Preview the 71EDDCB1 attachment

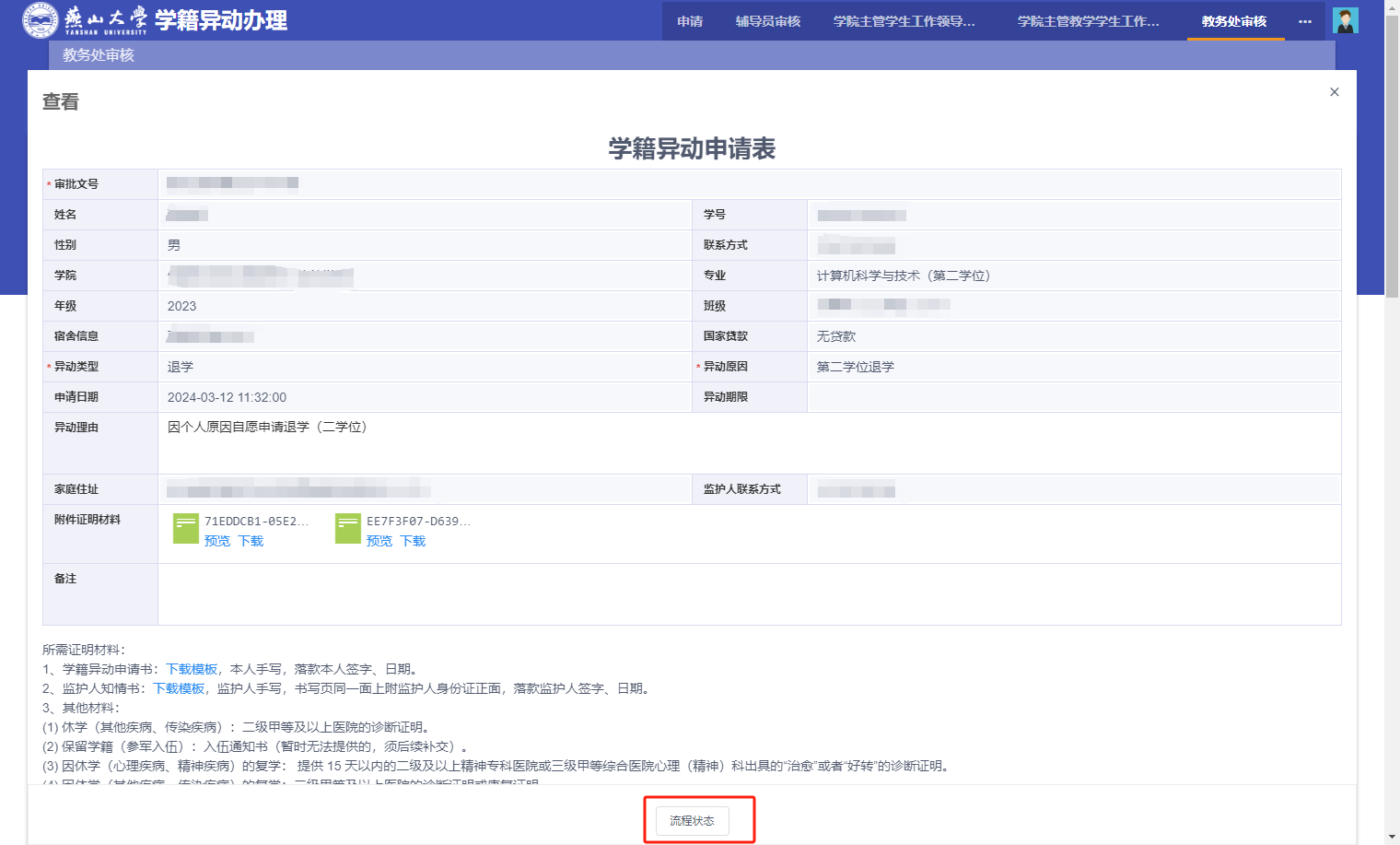pos(217,541)
